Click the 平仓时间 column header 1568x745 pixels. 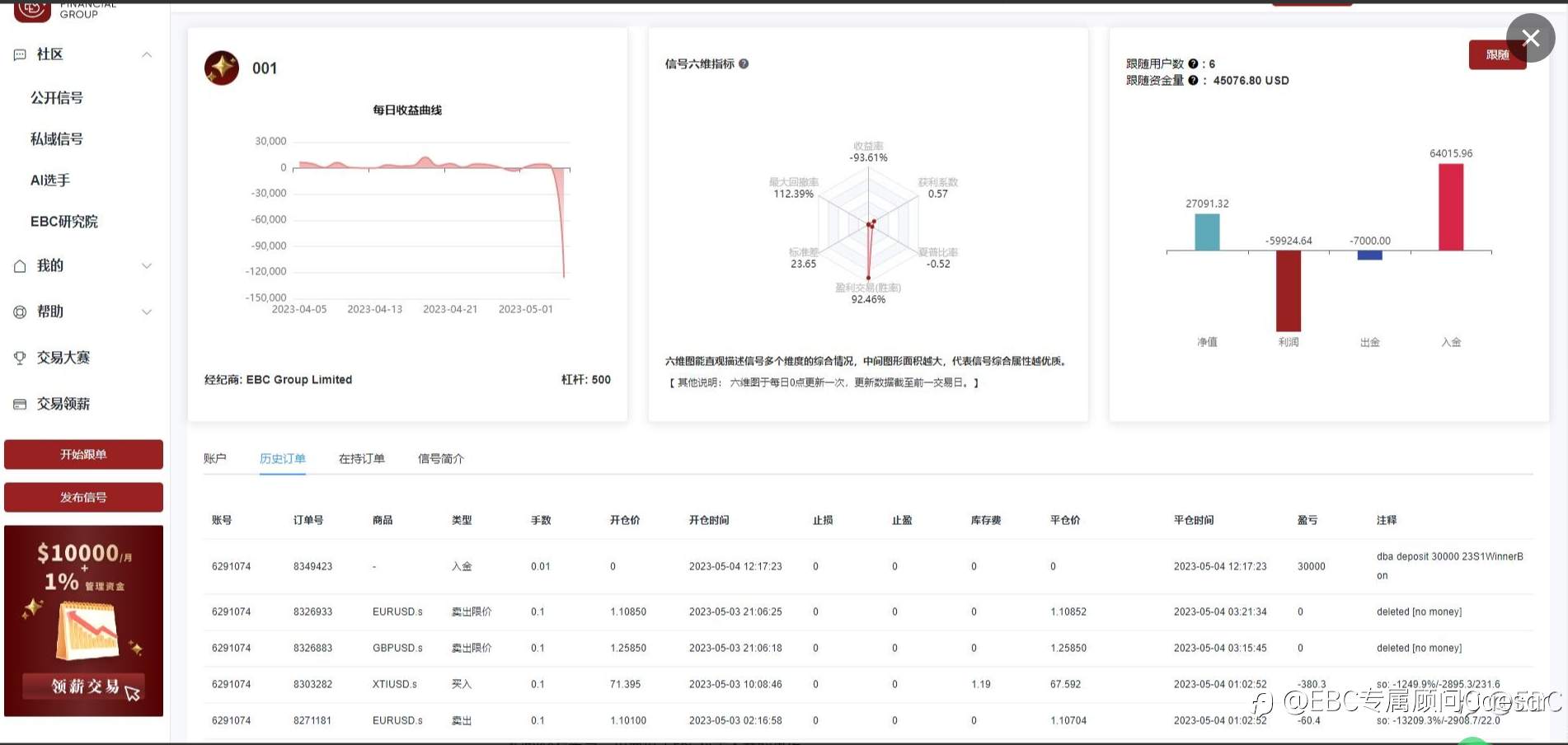coord(1194,520)
